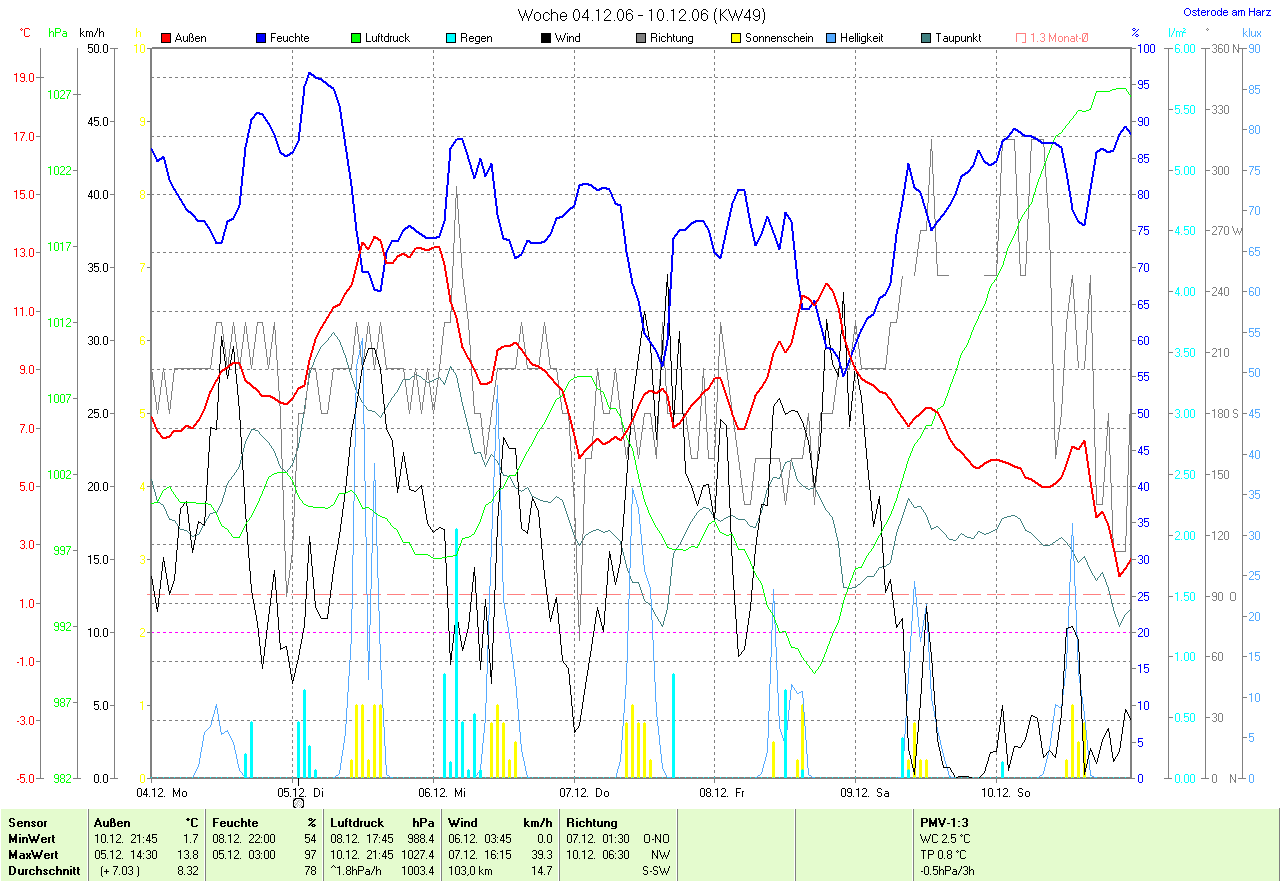
Task: Click the circle marker below 05.12. tick
Action: [x=298, y=802]
